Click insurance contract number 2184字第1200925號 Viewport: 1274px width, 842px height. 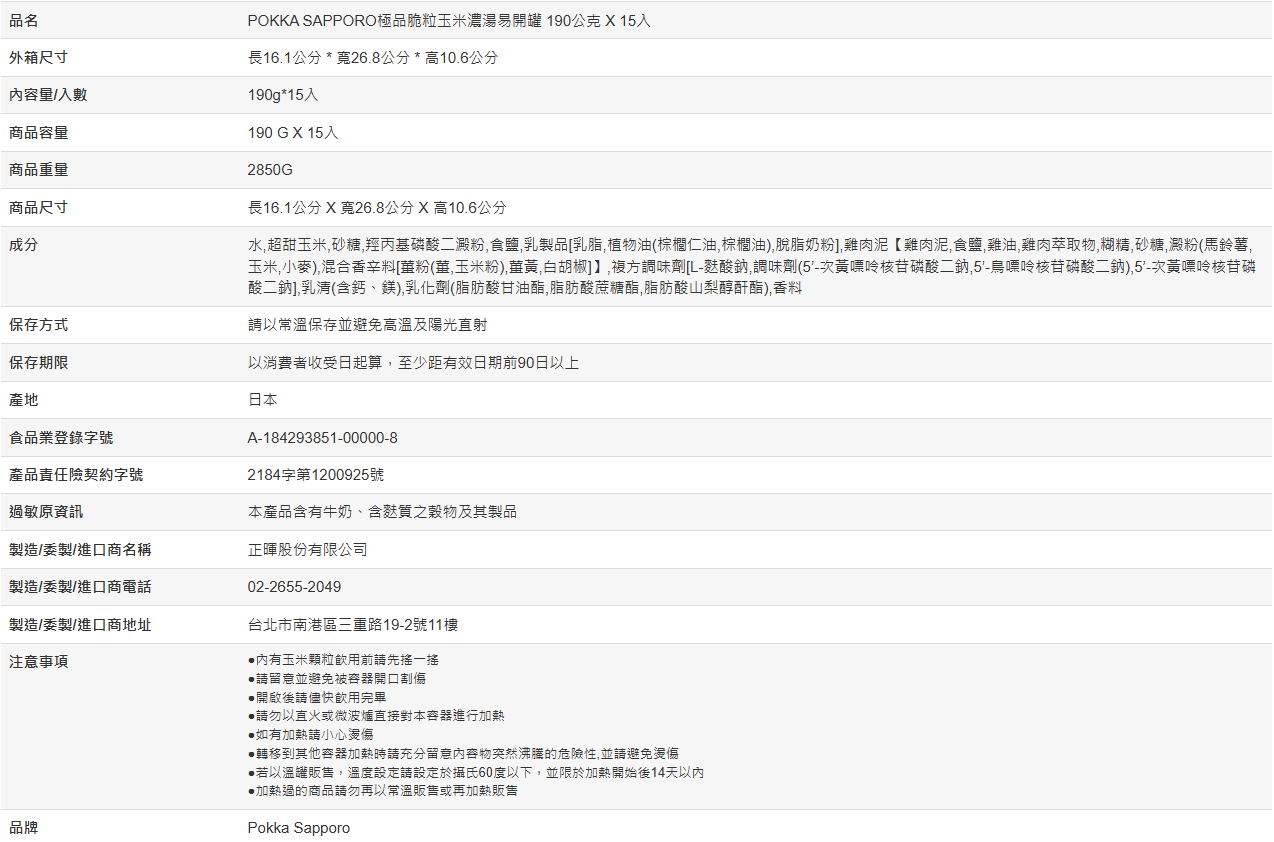coord(316,475)
